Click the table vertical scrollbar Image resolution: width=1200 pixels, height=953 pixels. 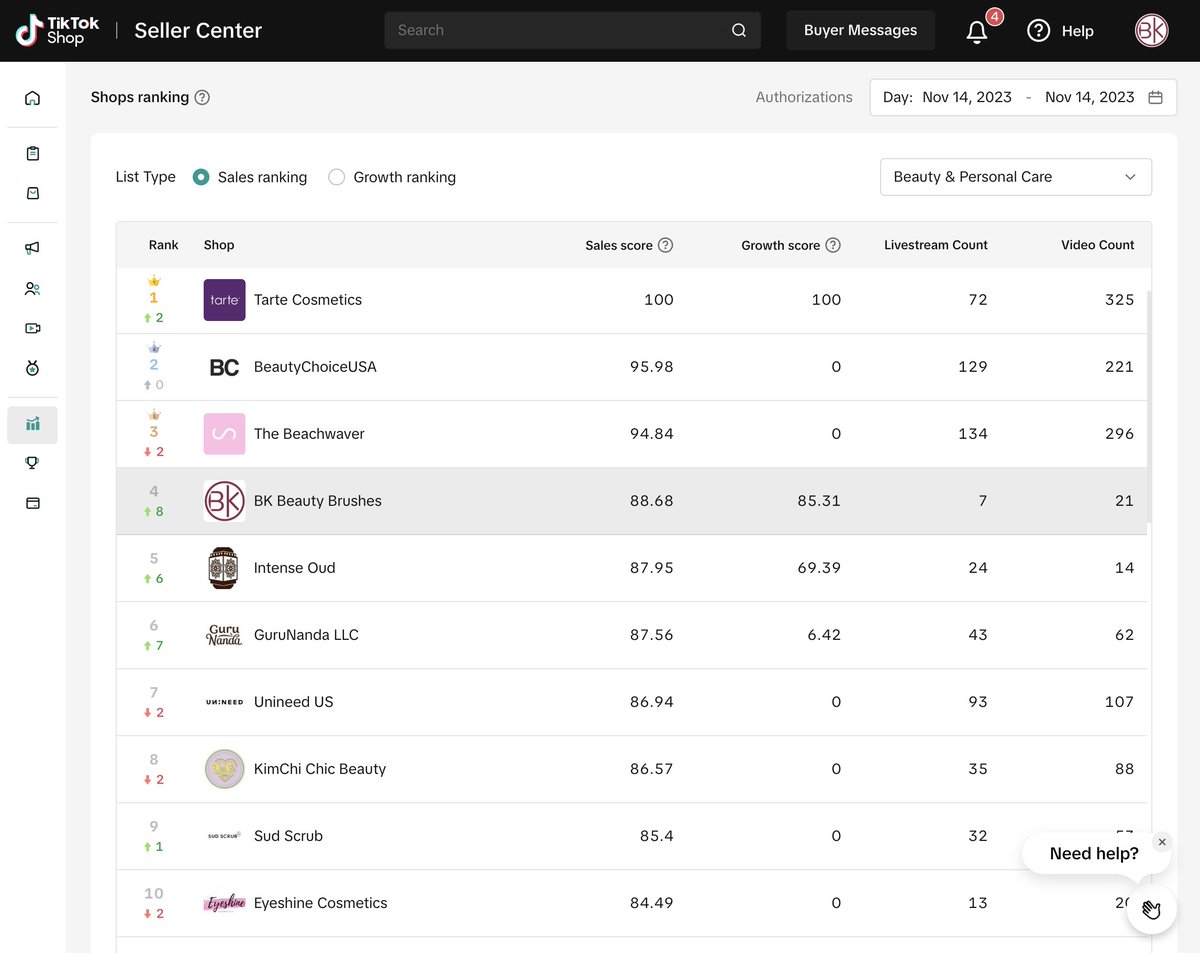pyautogui.click(x=1148, y=406)
